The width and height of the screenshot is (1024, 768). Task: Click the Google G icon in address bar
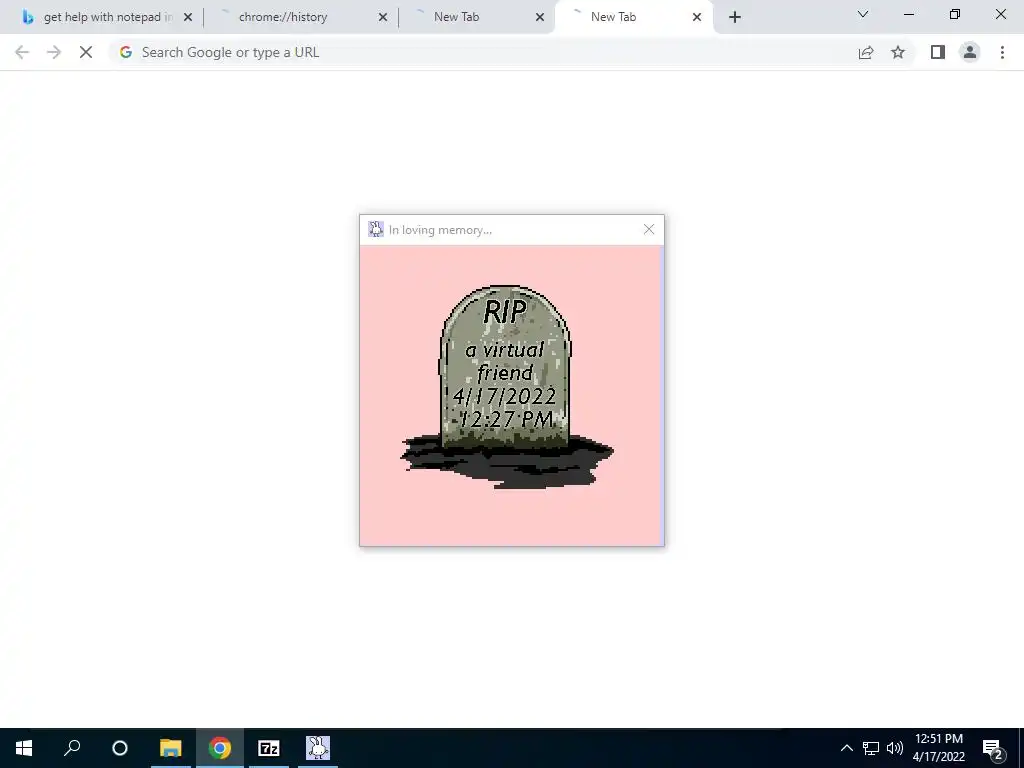[126, 52]
